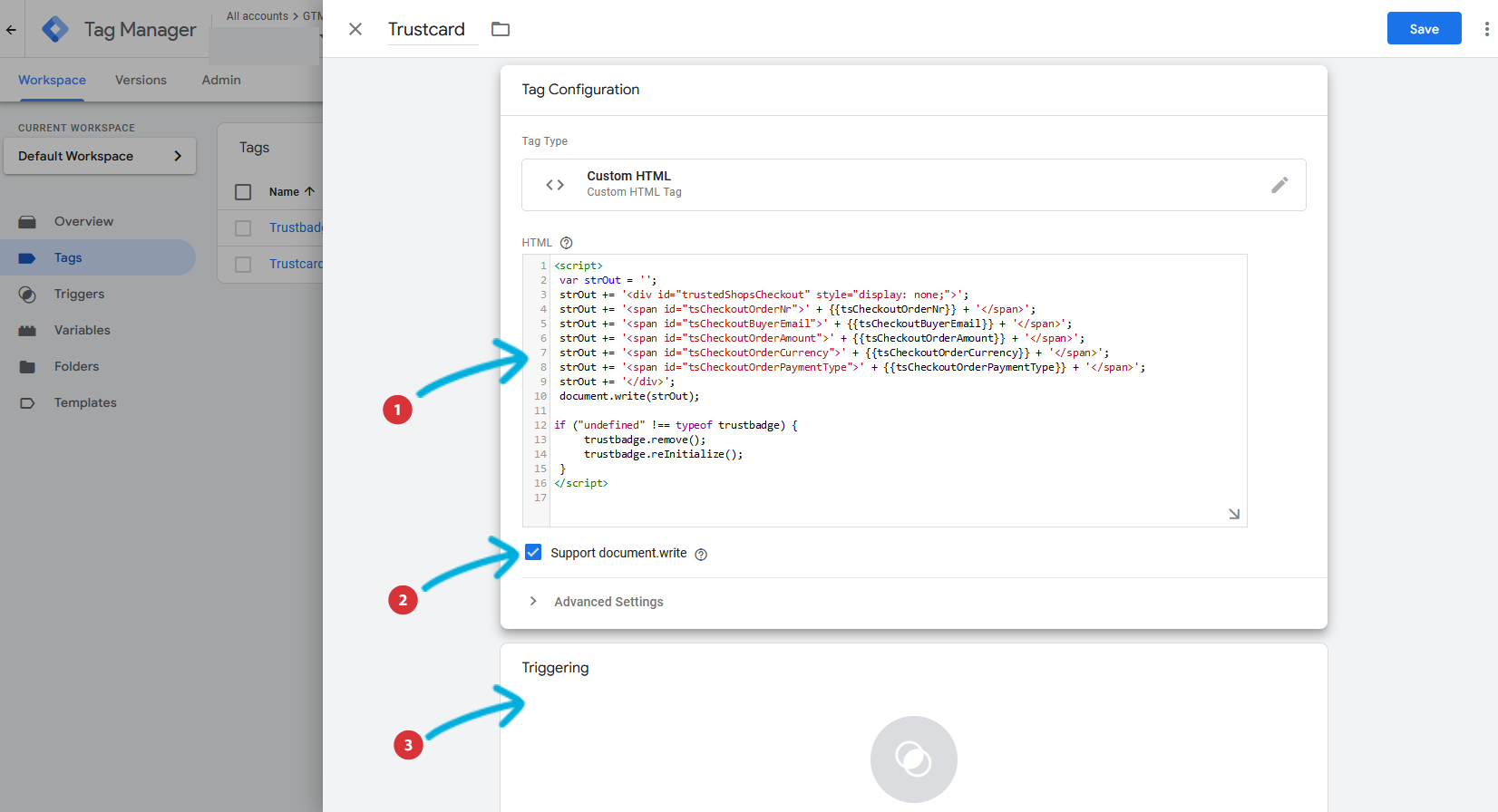Open the three-dot more options menu
The height and width of the screenshot is (812, 1498).
[1486, 29]
